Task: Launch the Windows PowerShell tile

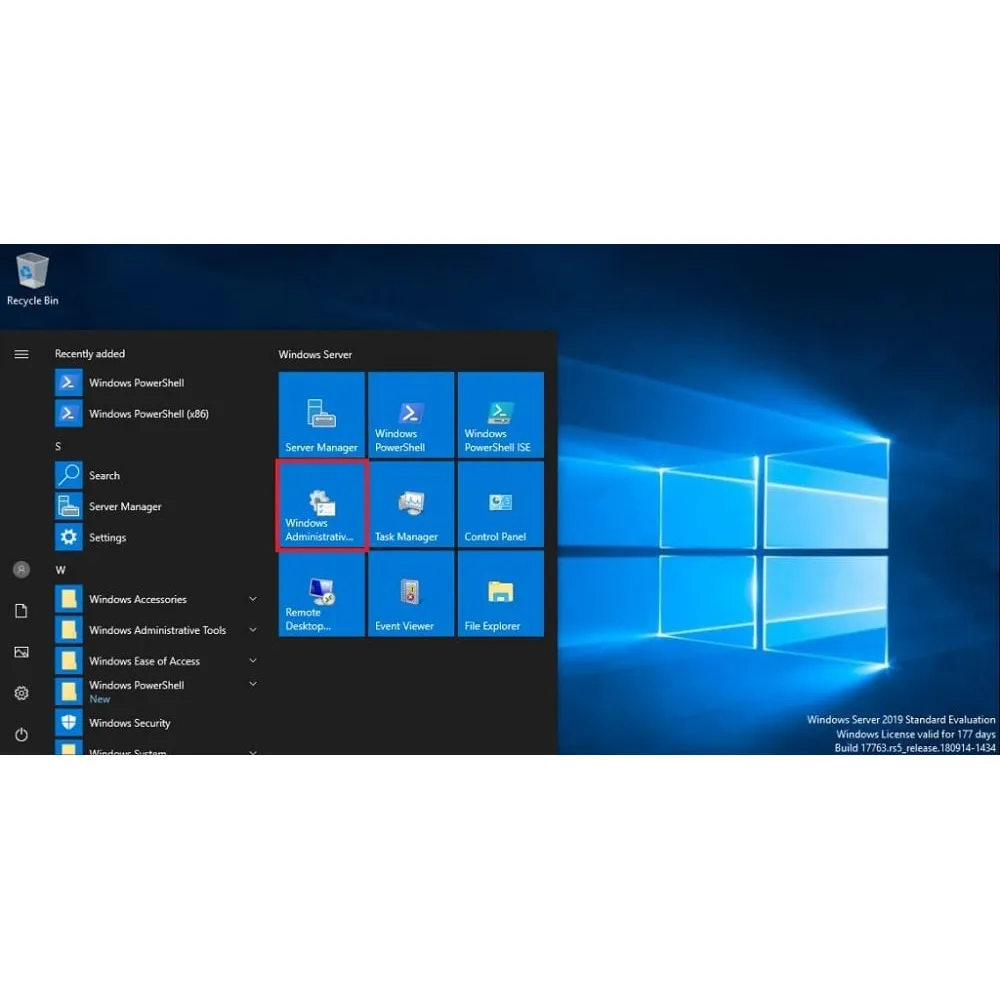Action: click(411, 415)
